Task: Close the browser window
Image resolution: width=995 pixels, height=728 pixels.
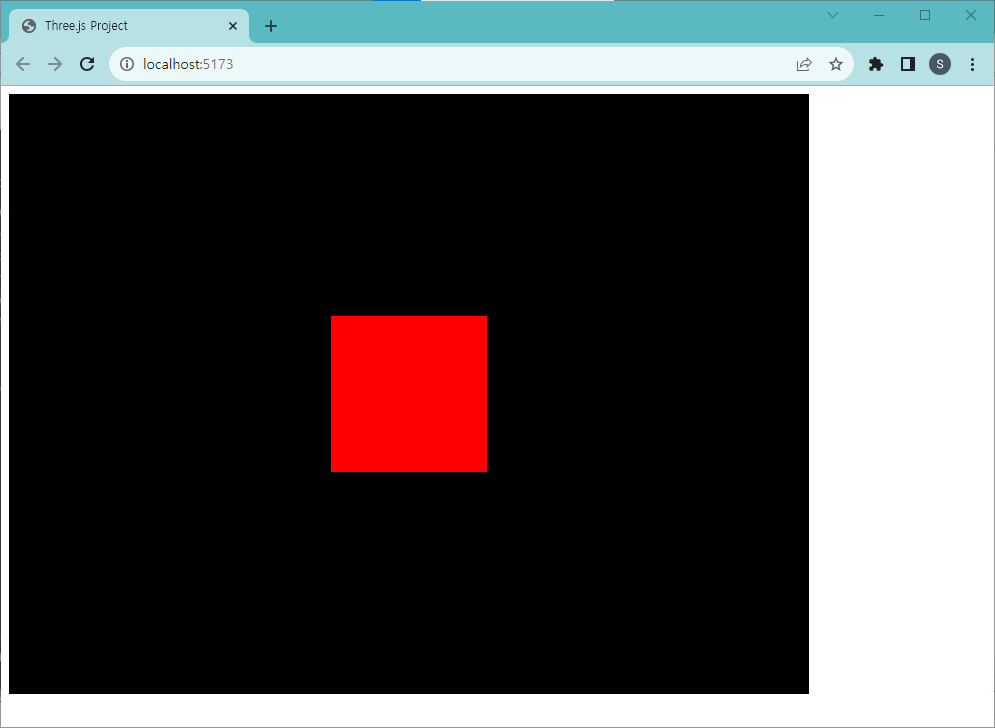Action: click(971, 15)
